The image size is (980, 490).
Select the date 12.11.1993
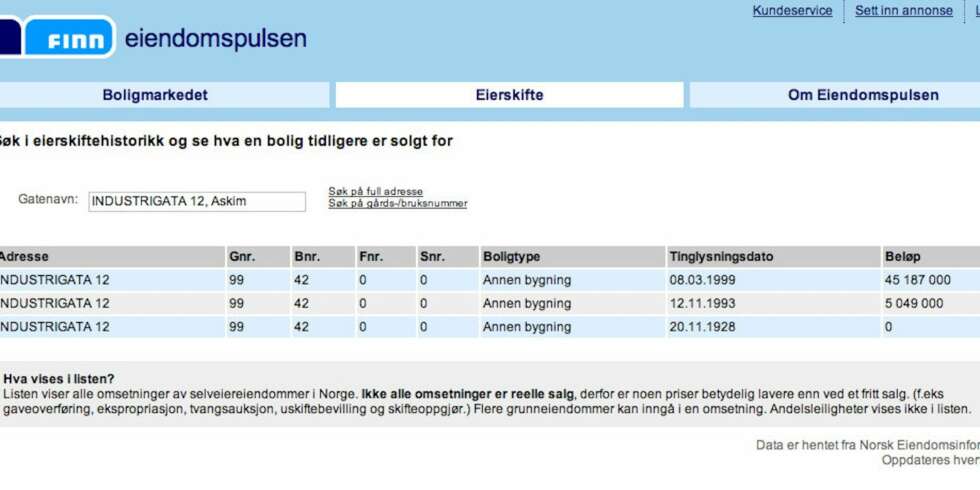click(702, 304)
